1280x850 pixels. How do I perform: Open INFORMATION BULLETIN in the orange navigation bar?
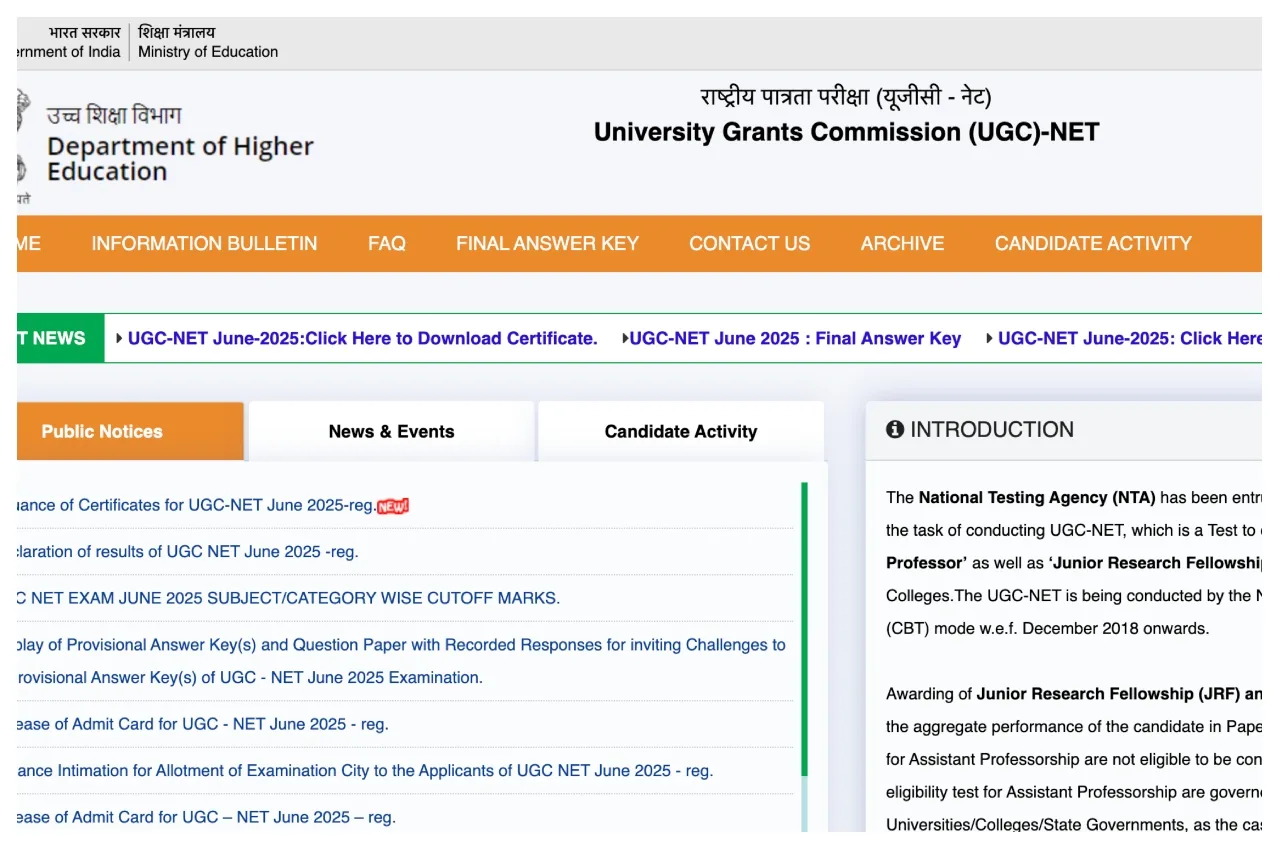204,243
